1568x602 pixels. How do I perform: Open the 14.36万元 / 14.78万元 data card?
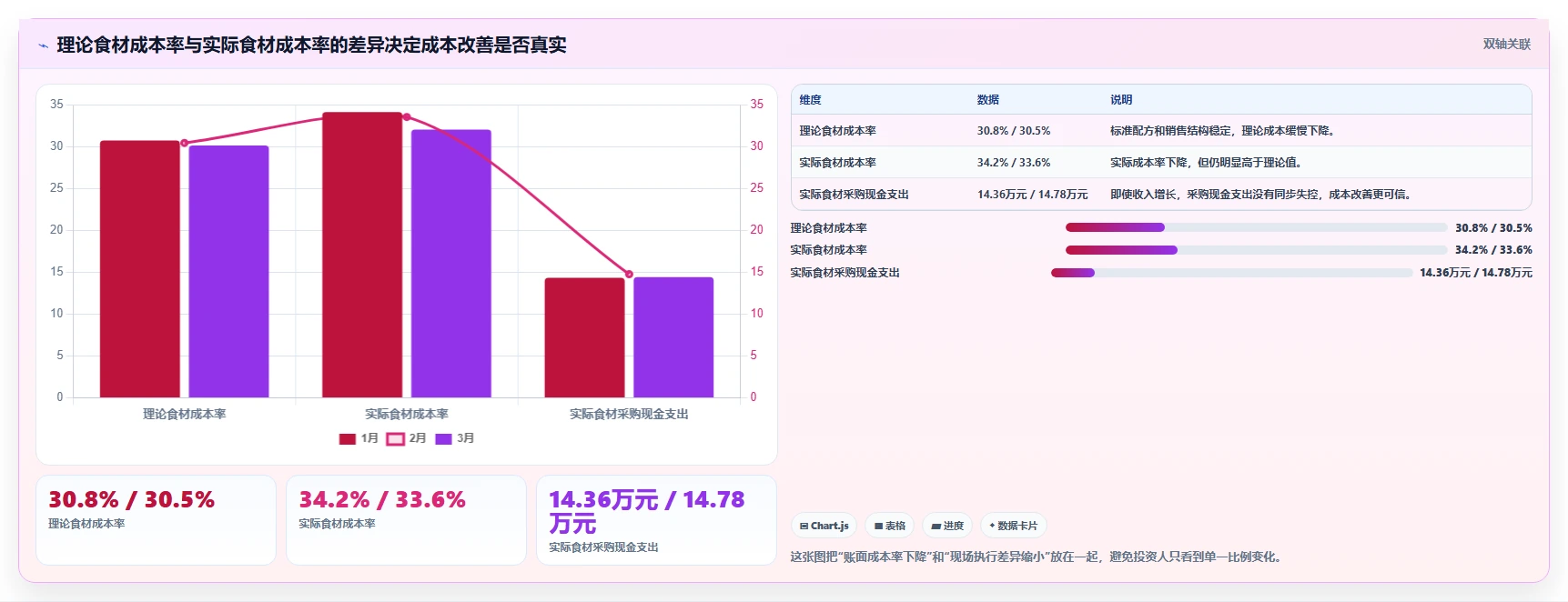[x=656, y=520]
